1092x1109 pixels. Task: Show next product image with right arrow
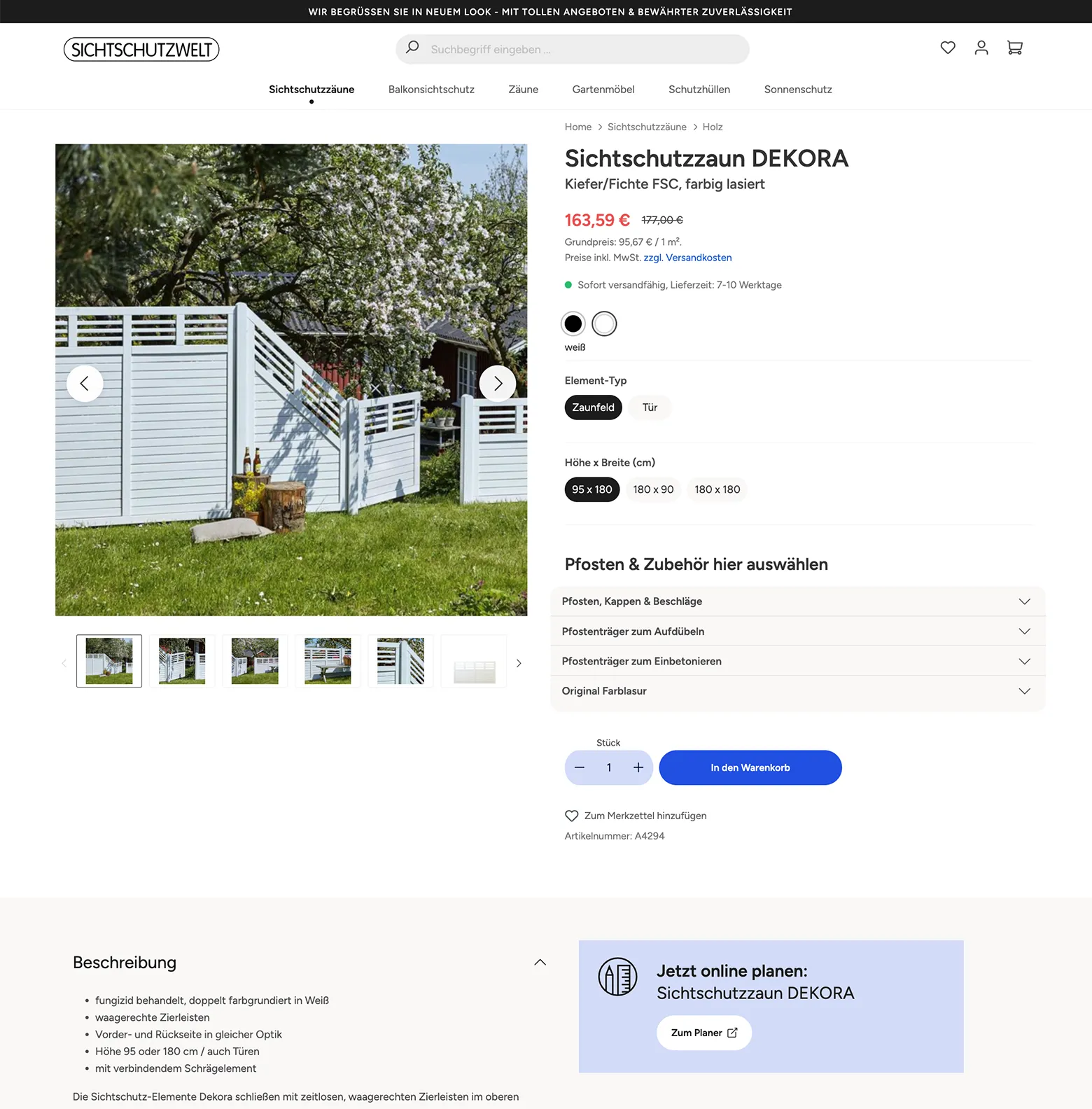pos(498,383)
